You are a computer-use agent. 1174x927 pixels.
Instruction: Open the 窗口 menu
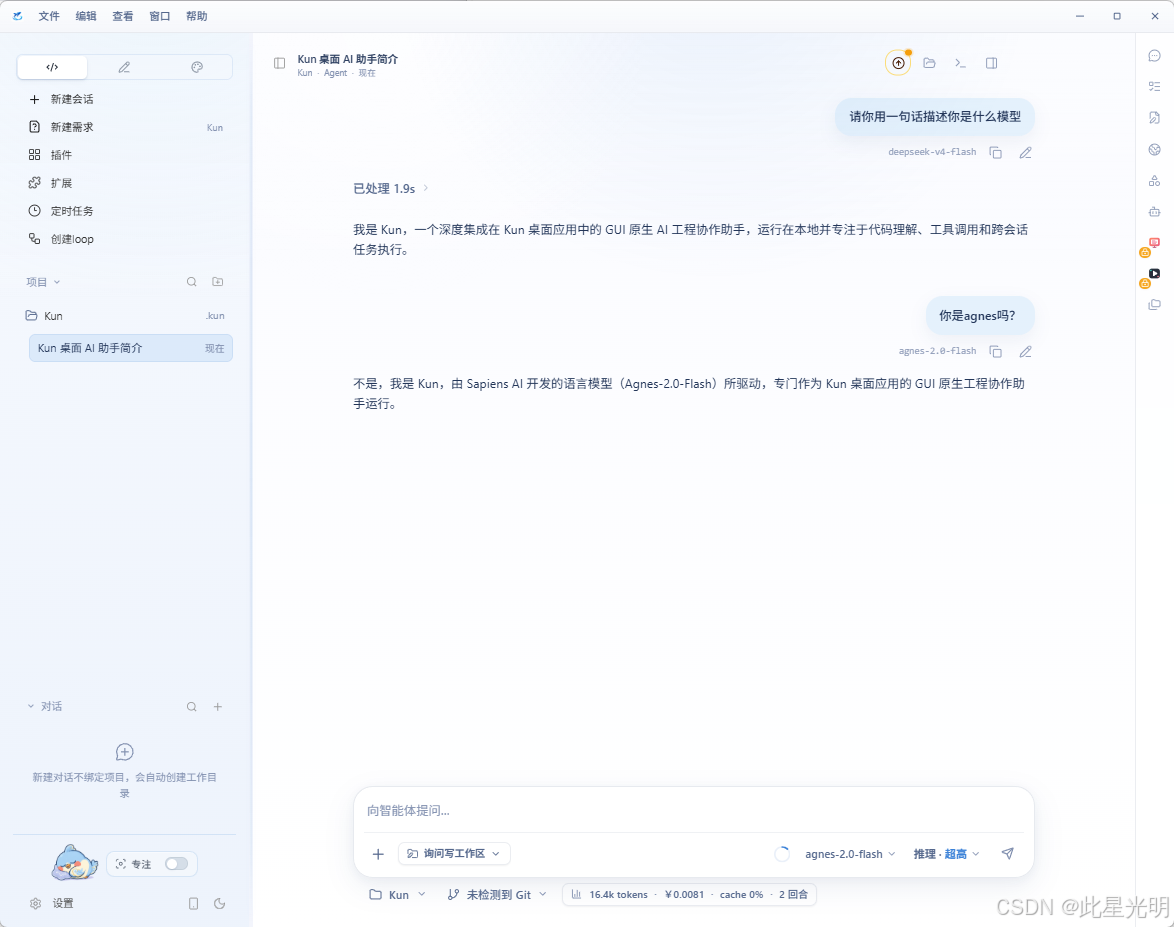pos(159,16)
